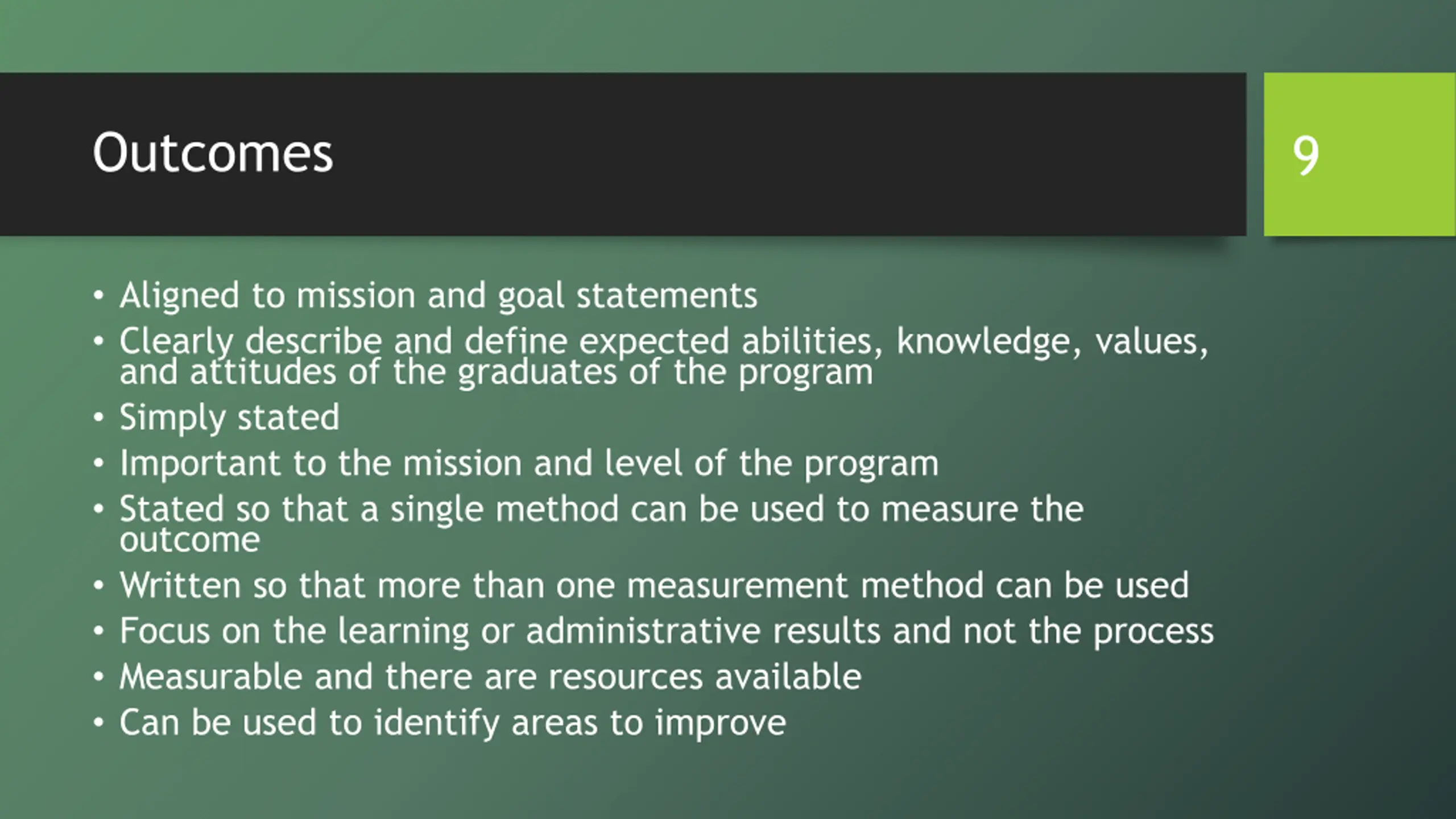Image resolution: width=1456 pixels, height=819 pixels.
Task: Click the and attitudes of the graduates line
Action: 496,373
